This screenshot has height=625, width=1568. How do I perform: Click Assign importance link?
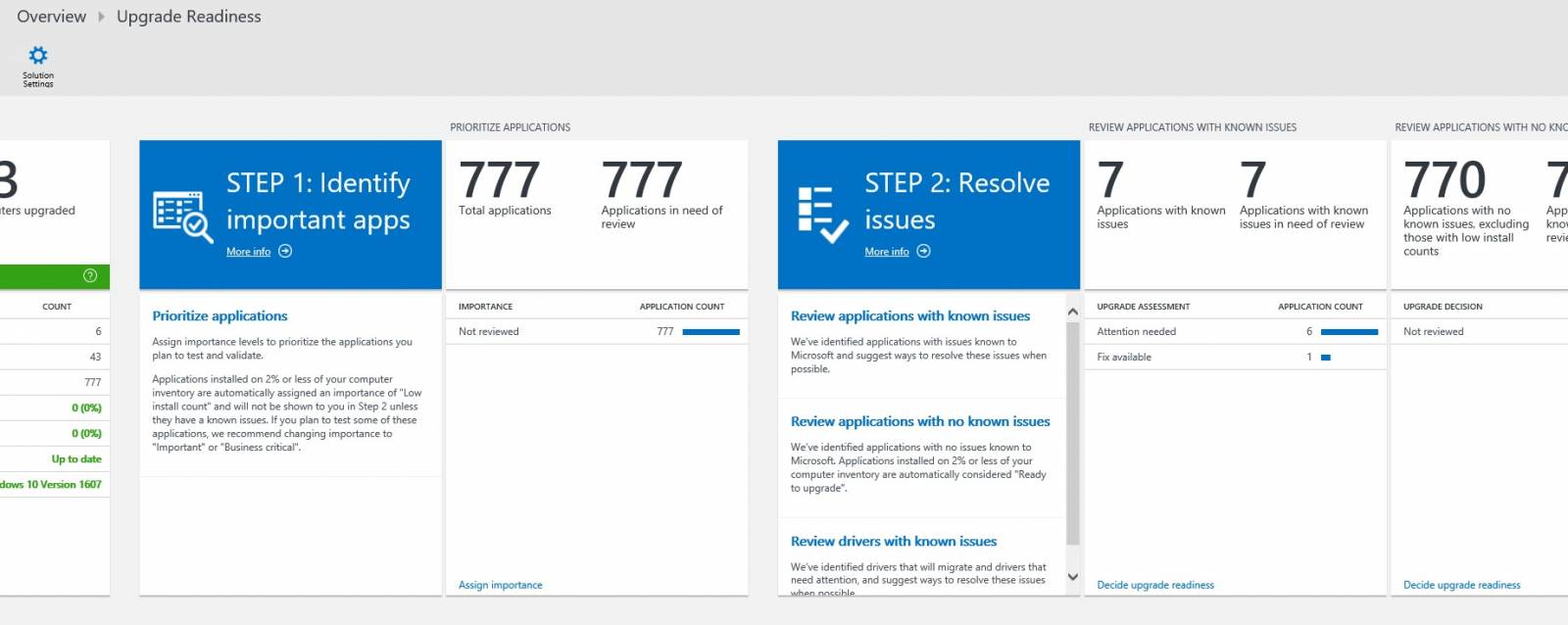[500, 585]
